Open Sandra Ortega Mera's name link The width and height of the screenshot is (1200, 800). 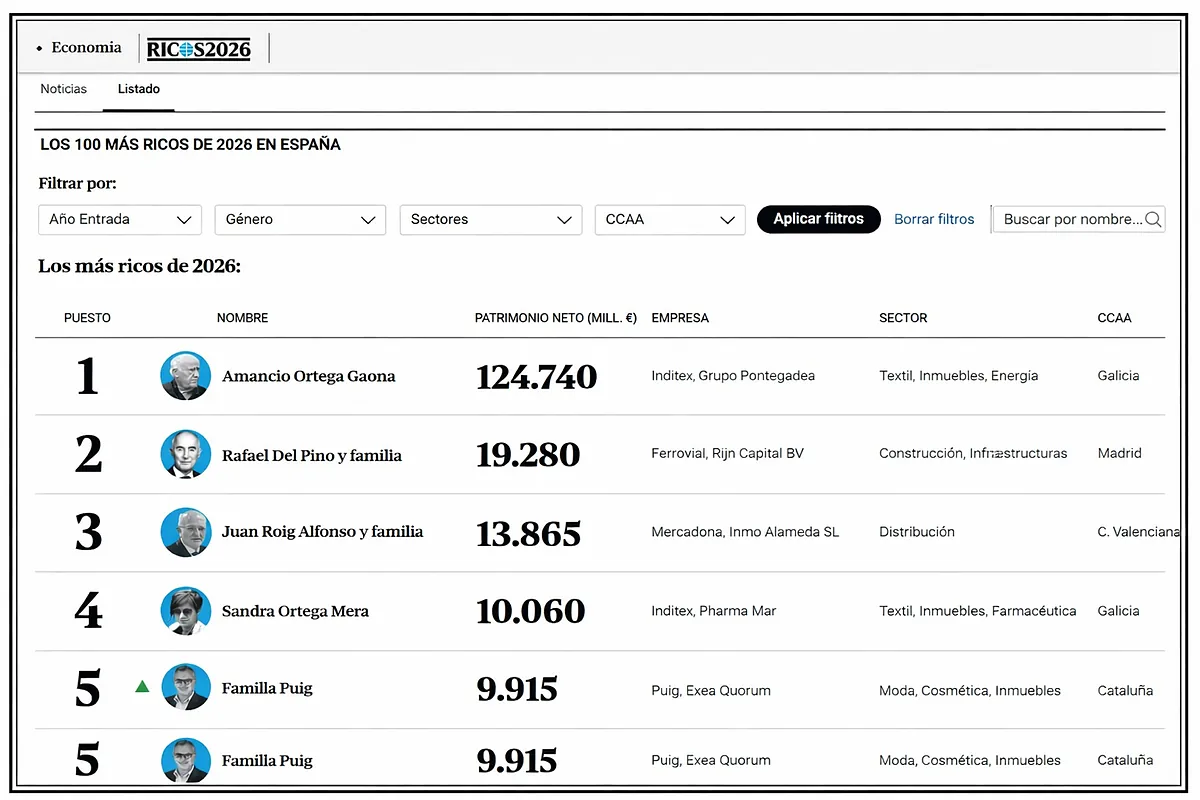point(295,611)
